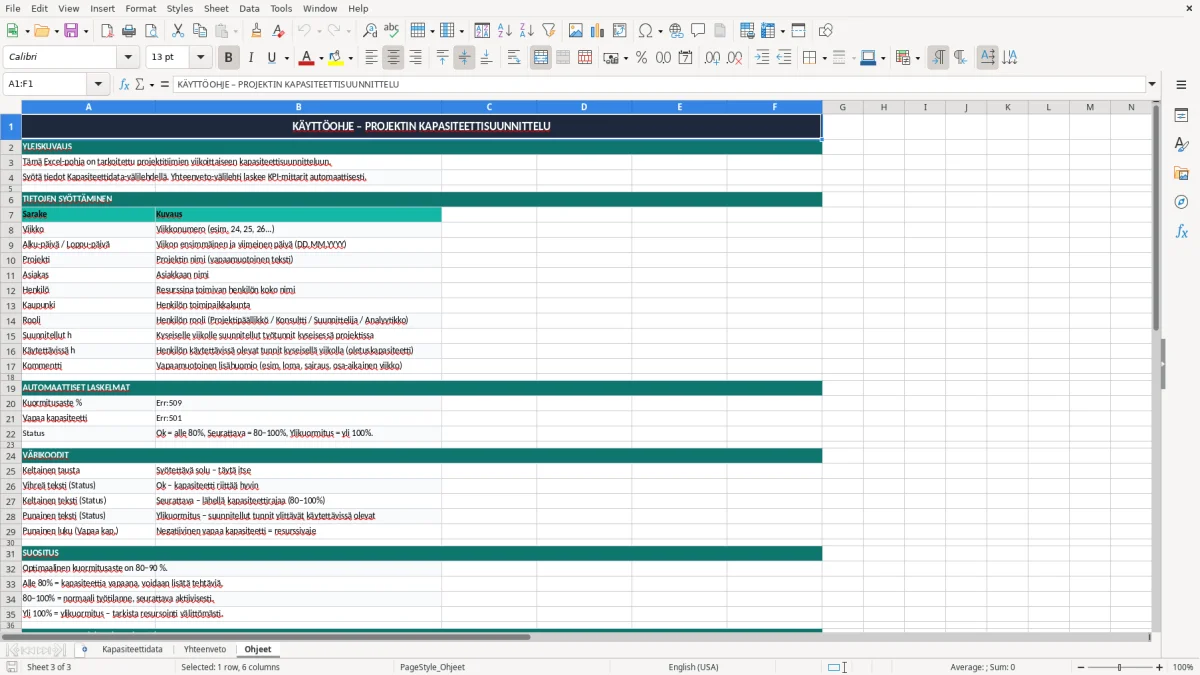
Task: Insert Hyperlink globe icon
Action: (x=676, y=31)
